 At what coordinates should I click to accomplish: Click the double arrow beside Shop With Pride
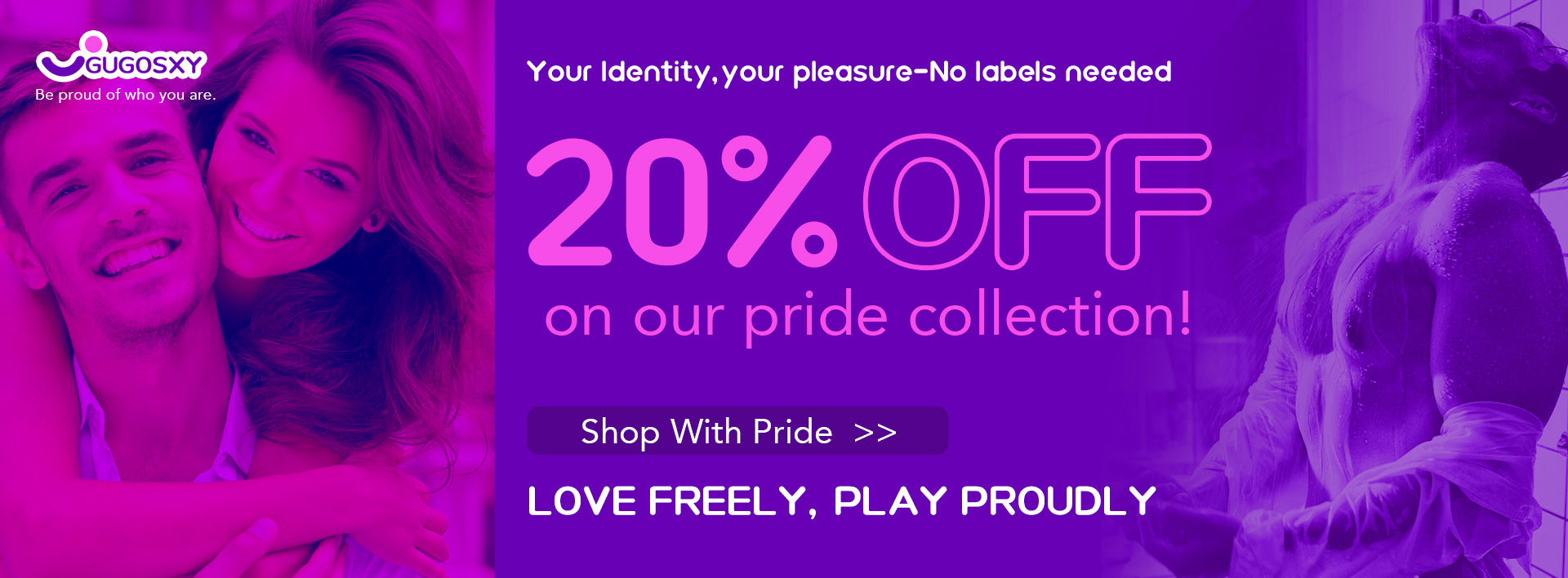coord(875,433)
